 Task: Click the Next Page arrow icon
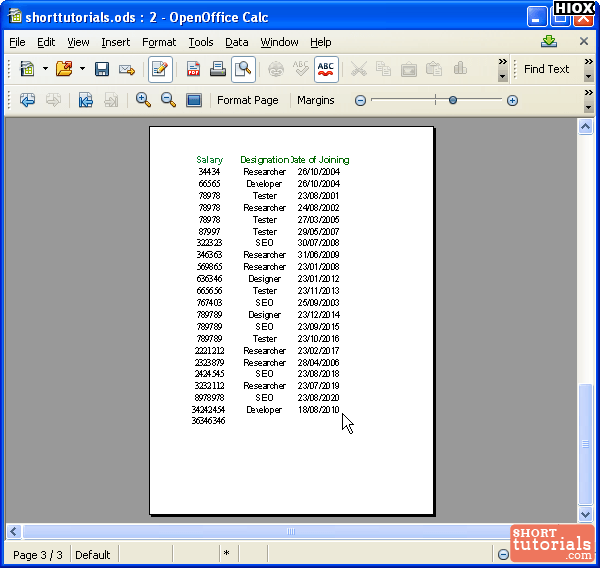(x=53, y=100)
